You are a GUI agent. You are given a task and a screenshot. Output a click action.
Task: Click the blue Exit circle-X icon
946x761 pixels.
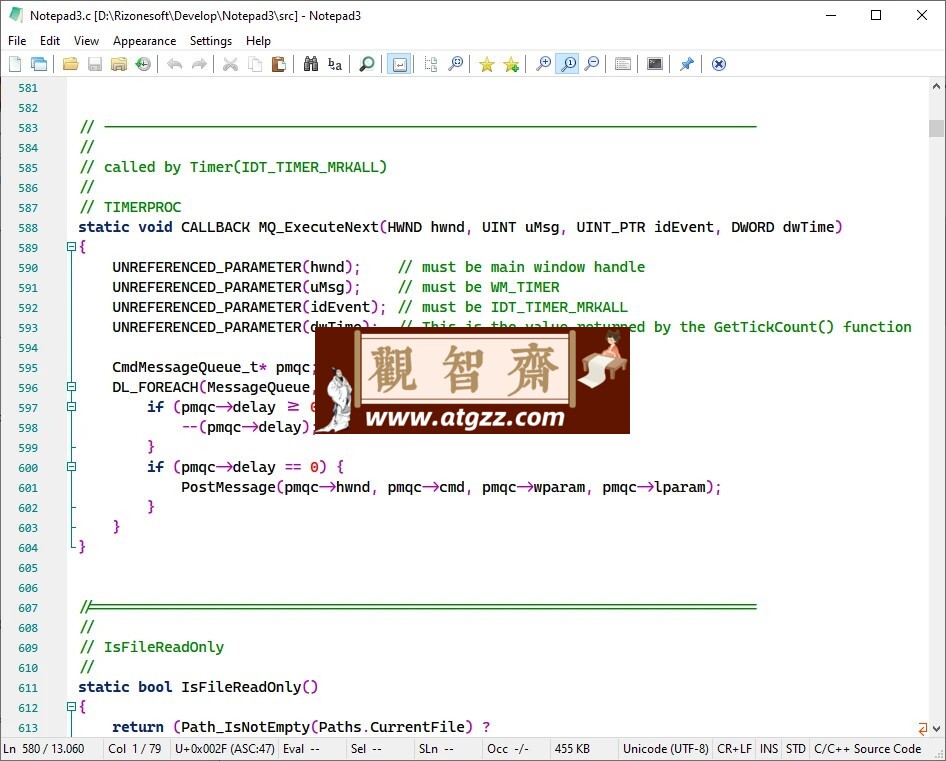point(719,64)
